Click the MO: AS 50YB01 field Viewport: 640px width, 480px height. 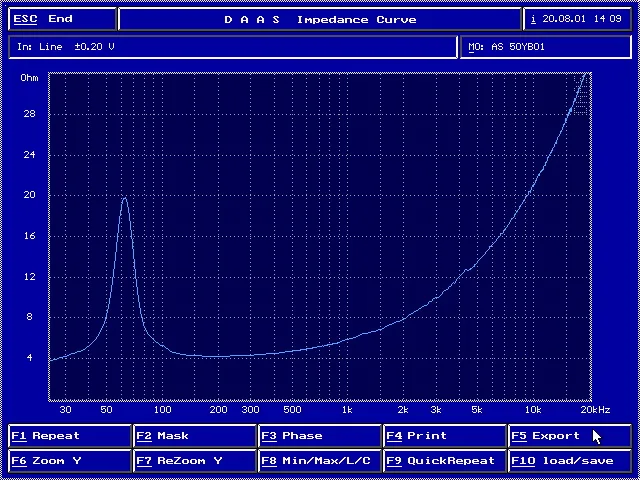(546, 47)
